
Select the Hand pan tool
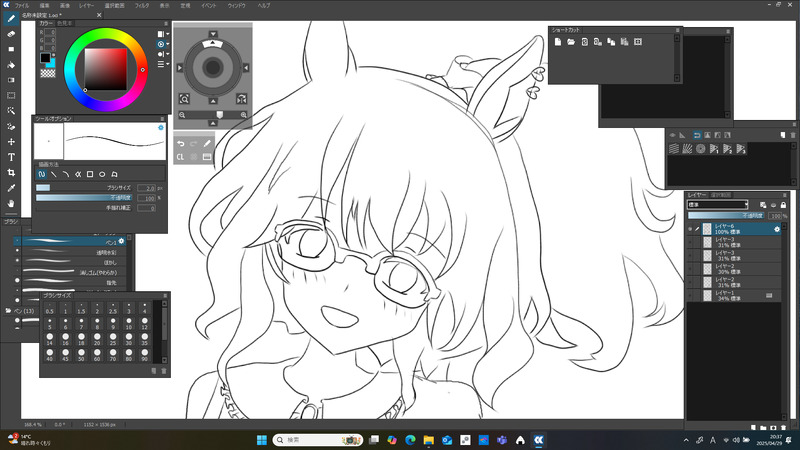(11, 203)
